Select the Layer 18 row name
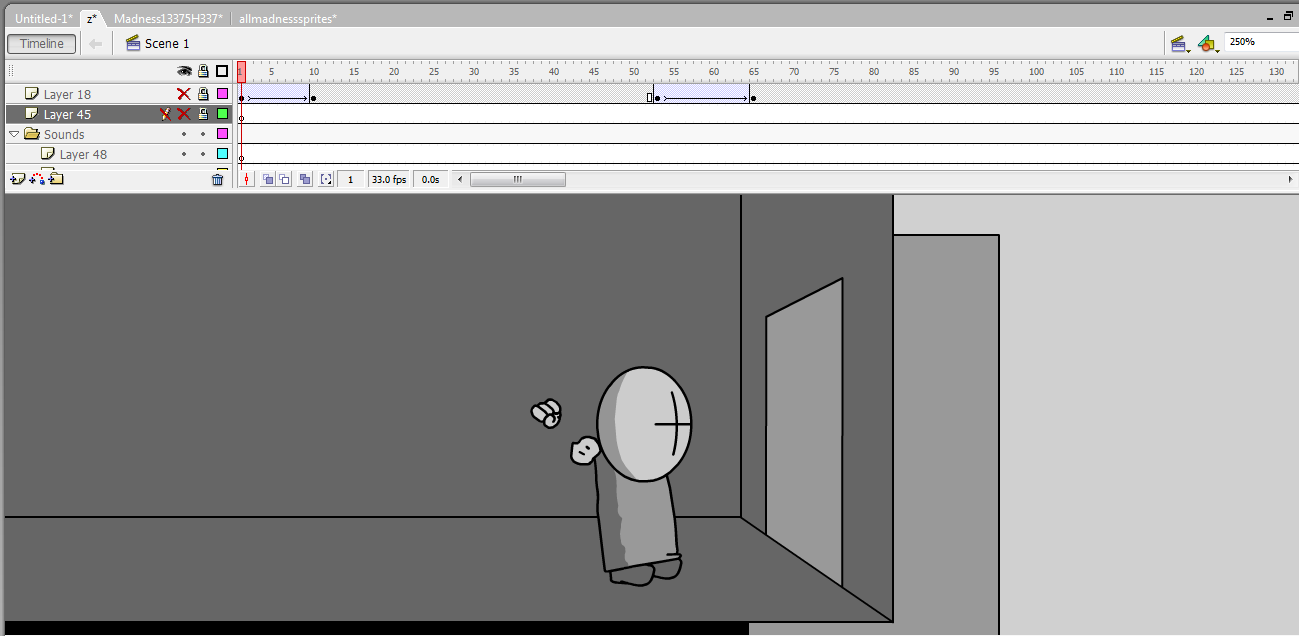The height and width of the screenshot is (636, 1299). point(67,94)
